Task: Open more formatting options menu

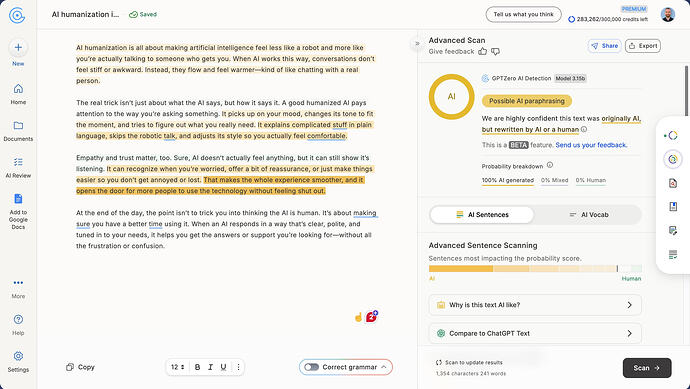Action: click(x=238, y=367)
